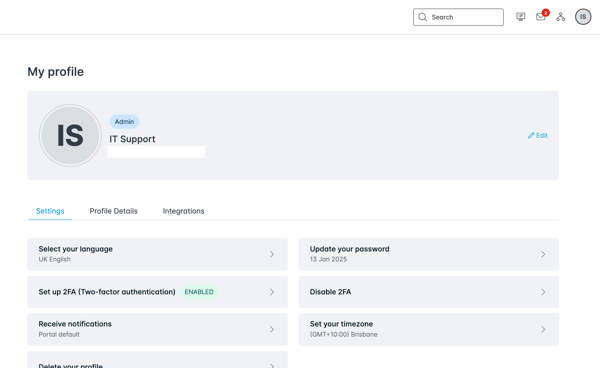
Task: Switch to the Settings tab
Action: tap(50, 211)
